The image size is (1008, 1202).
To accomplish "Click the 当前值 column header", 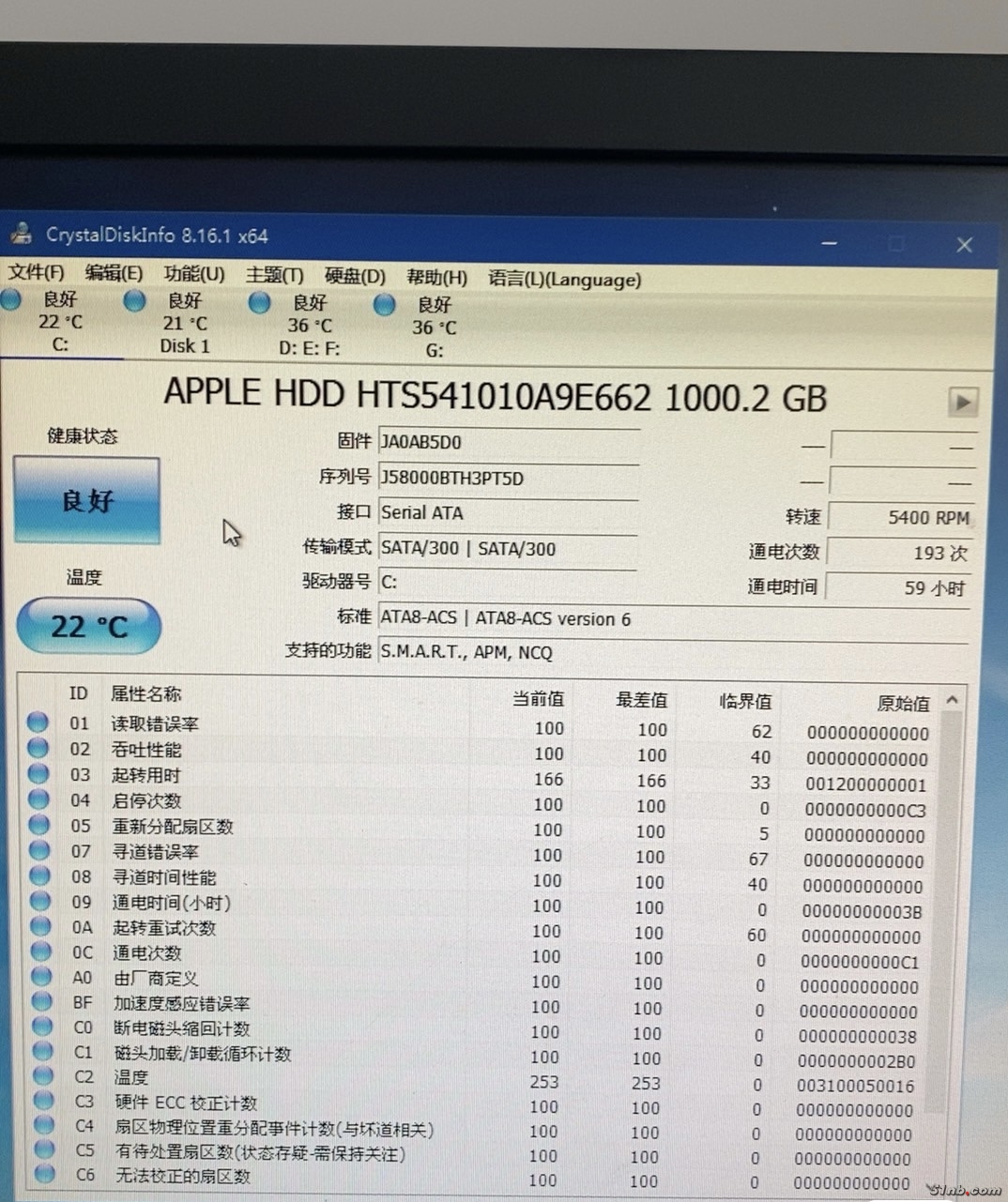I will pyautogui.click(x=539, y=699).
